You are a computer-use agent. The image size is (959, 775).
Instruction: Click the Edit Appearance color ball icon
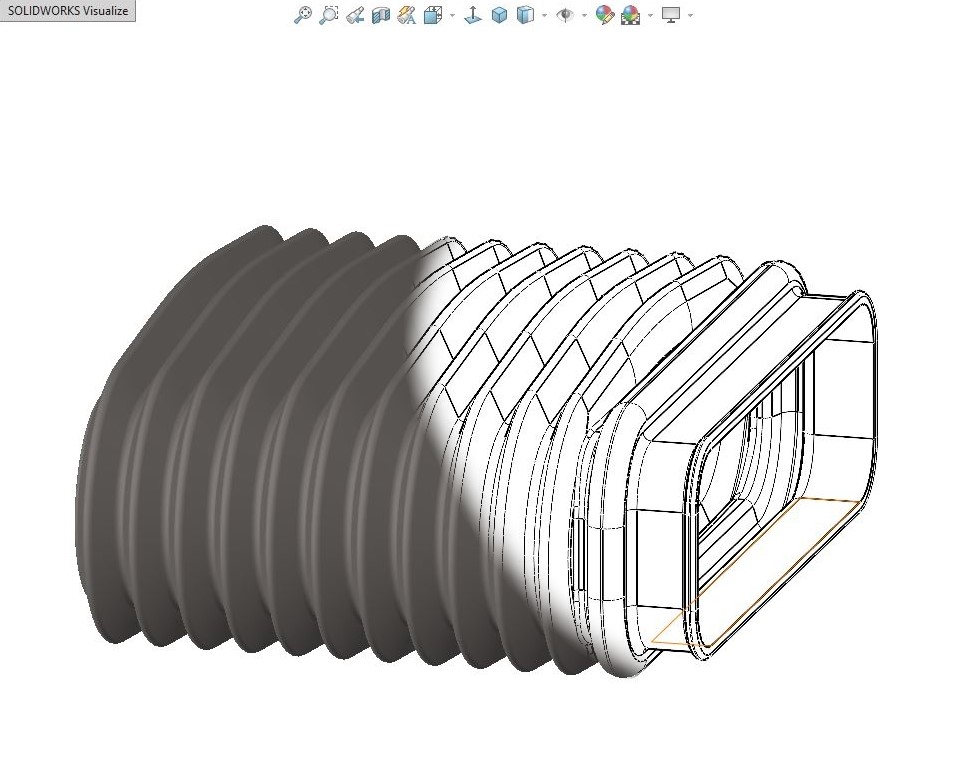604,15
